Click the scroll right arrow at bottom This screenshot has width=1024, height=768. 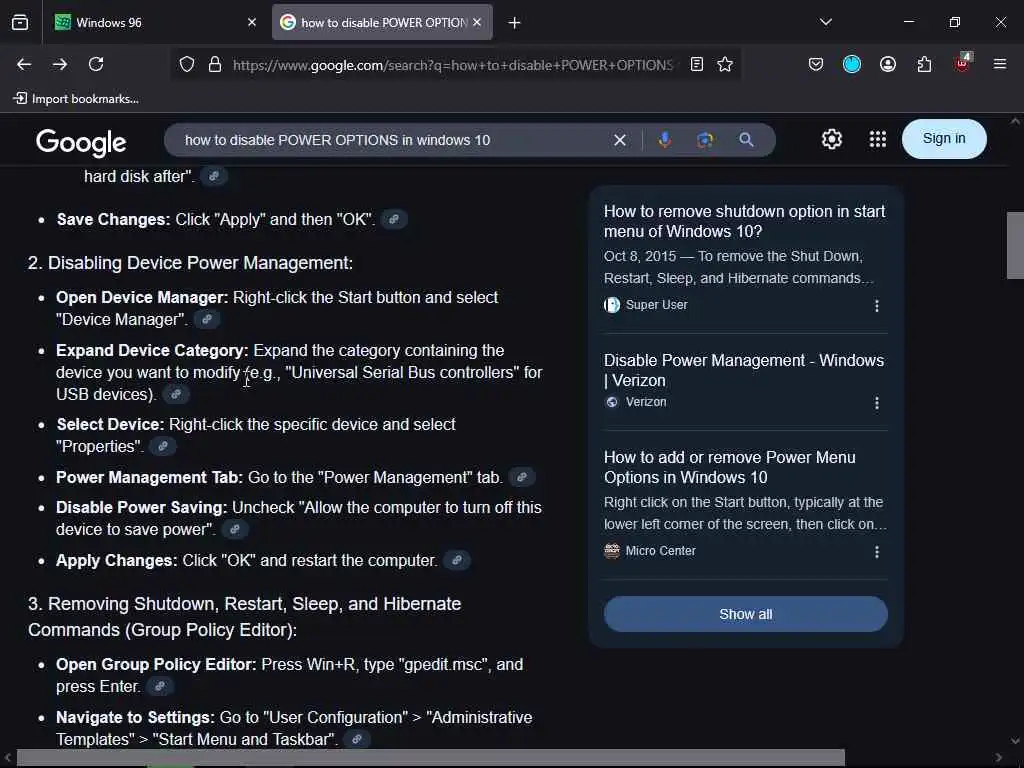tap(999, 758)
